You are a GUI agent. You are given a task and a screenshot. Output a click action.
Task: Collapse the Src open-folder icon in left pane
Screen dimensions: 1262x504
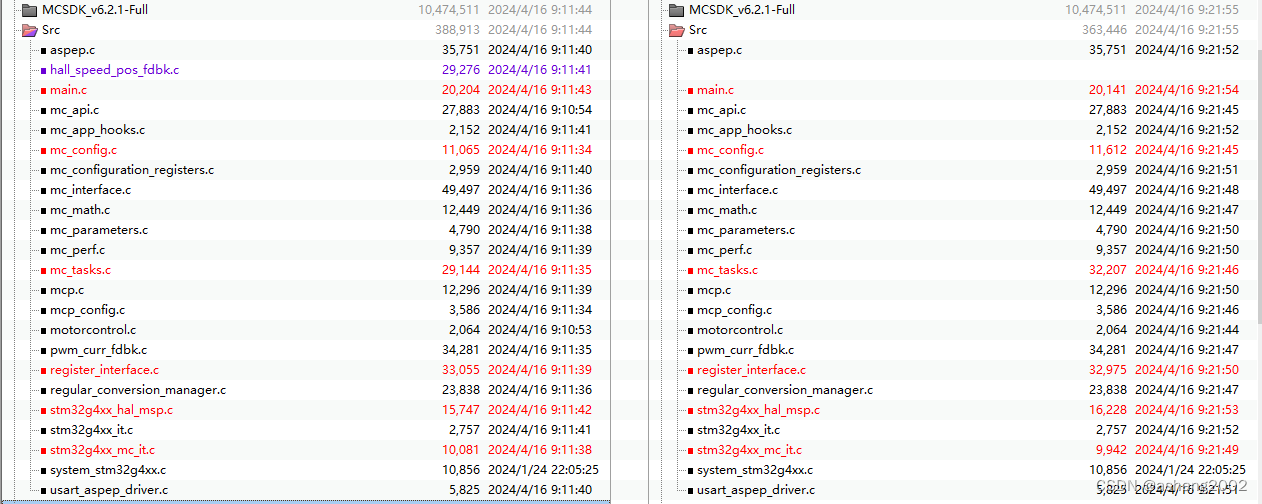tap(29, 30)
